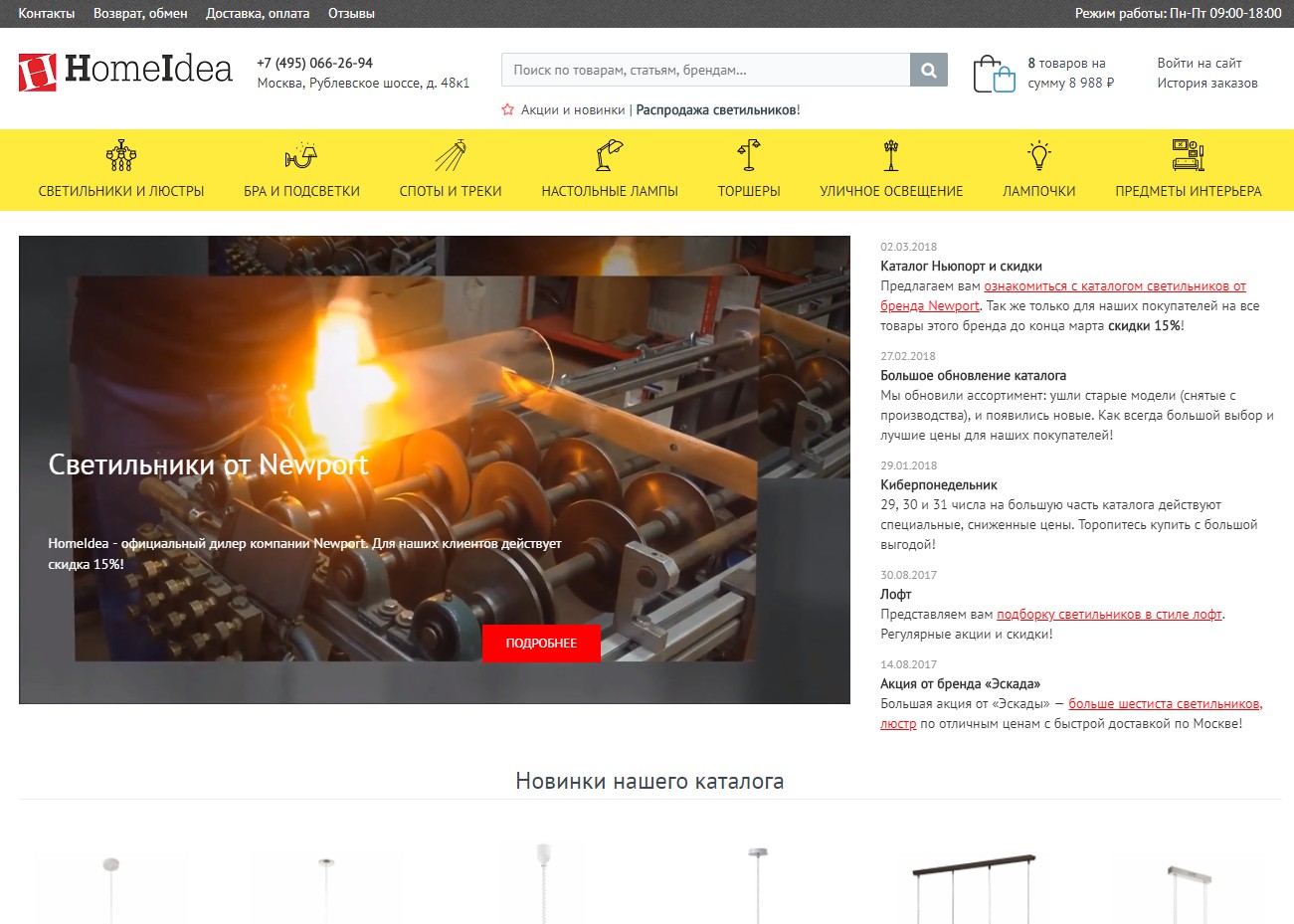The width and height of the screenshot is (1294, 924).
Task: Click the search field for products and brands
Action: [705, 71]
